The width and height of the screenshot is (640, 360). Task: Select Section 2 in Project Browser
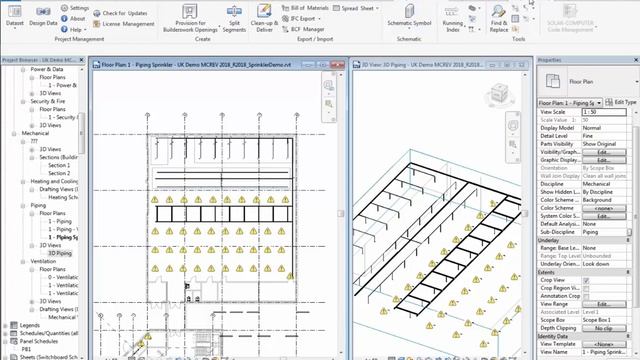coord(59,173)
